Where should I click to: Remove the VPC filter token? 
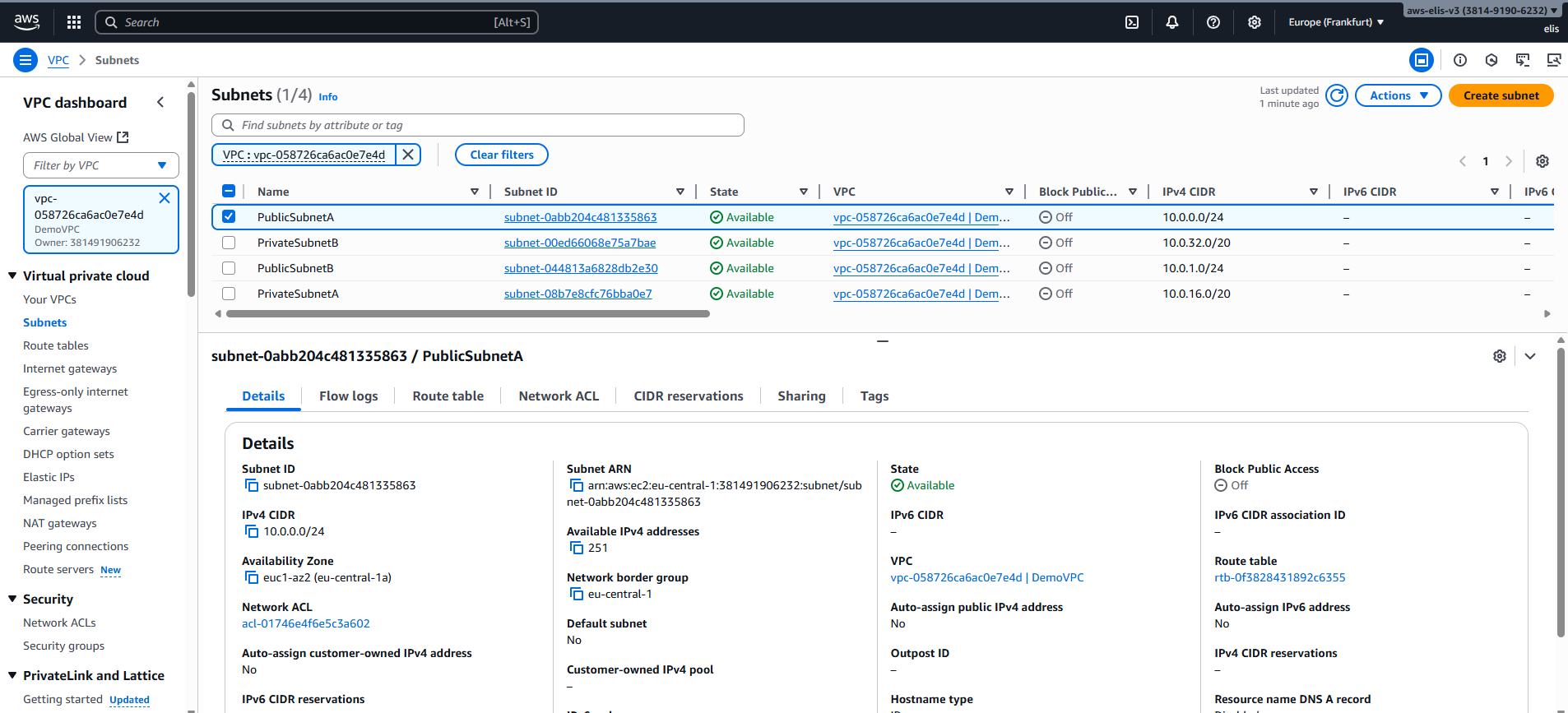point(408,155)
